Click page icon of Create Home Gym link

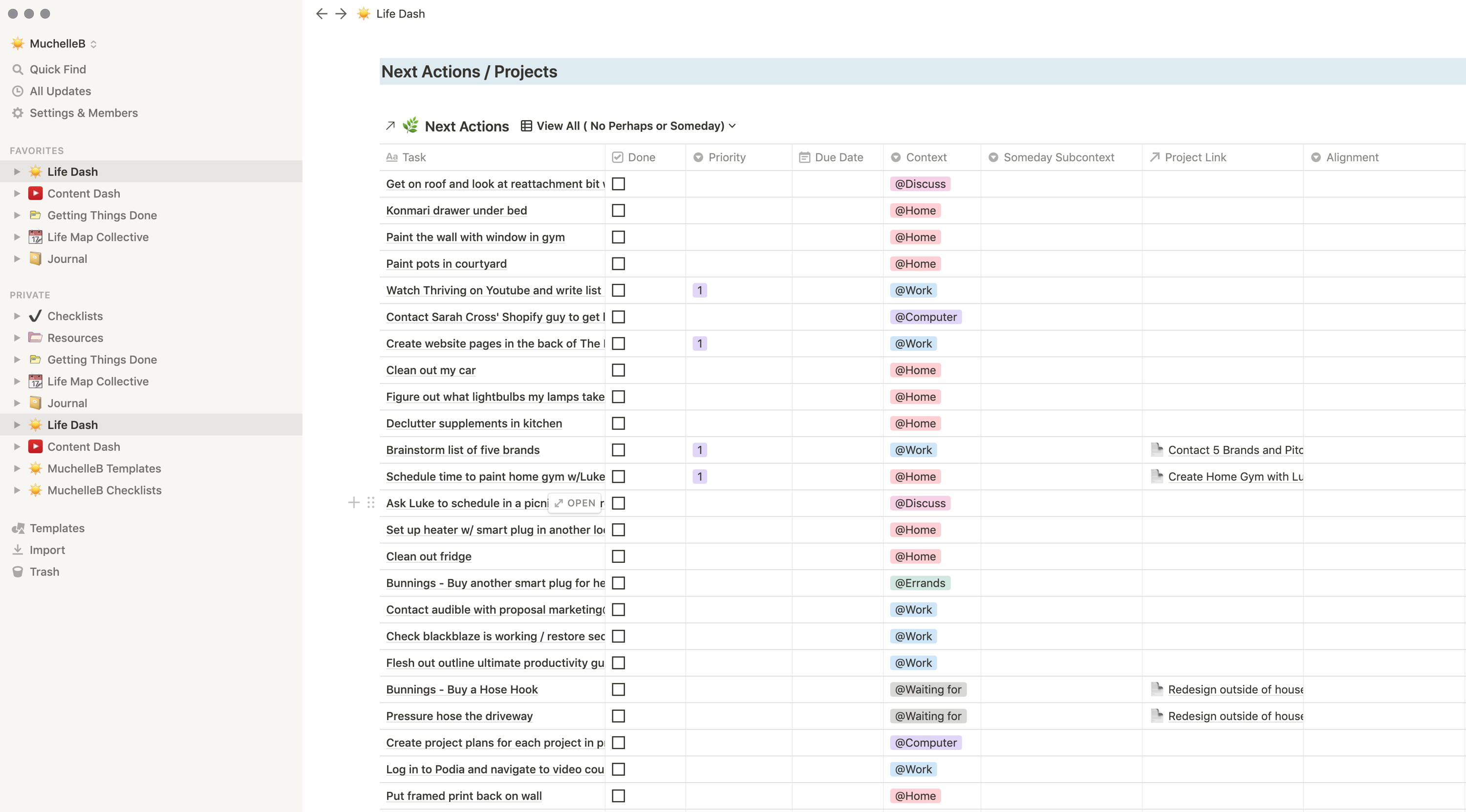coord(1157,476)
